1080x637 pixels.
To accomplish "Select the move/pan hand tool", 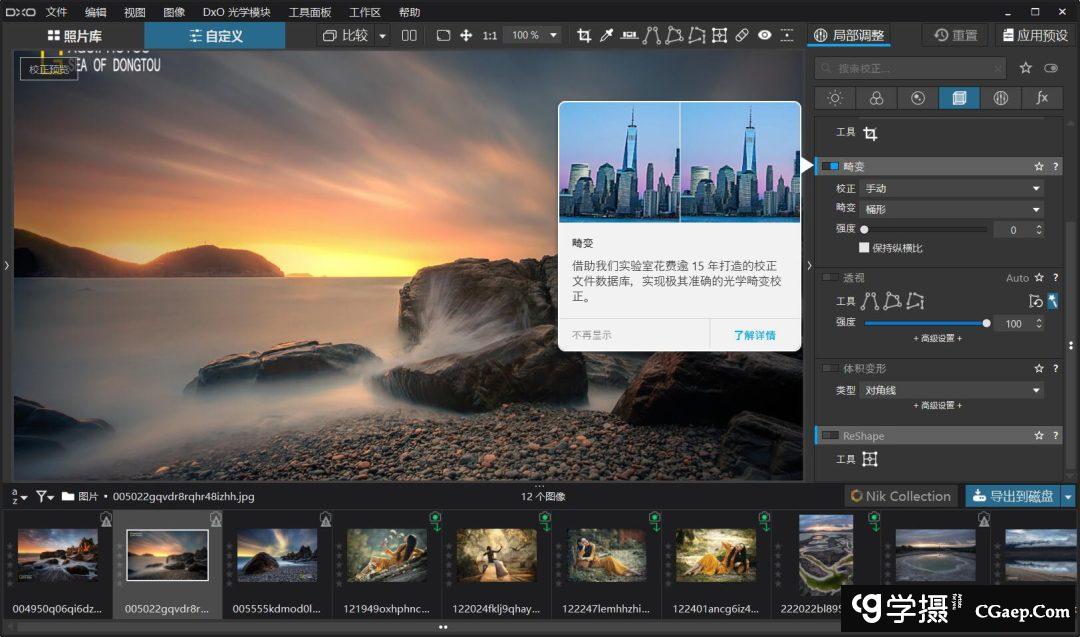I will (466, 35).
